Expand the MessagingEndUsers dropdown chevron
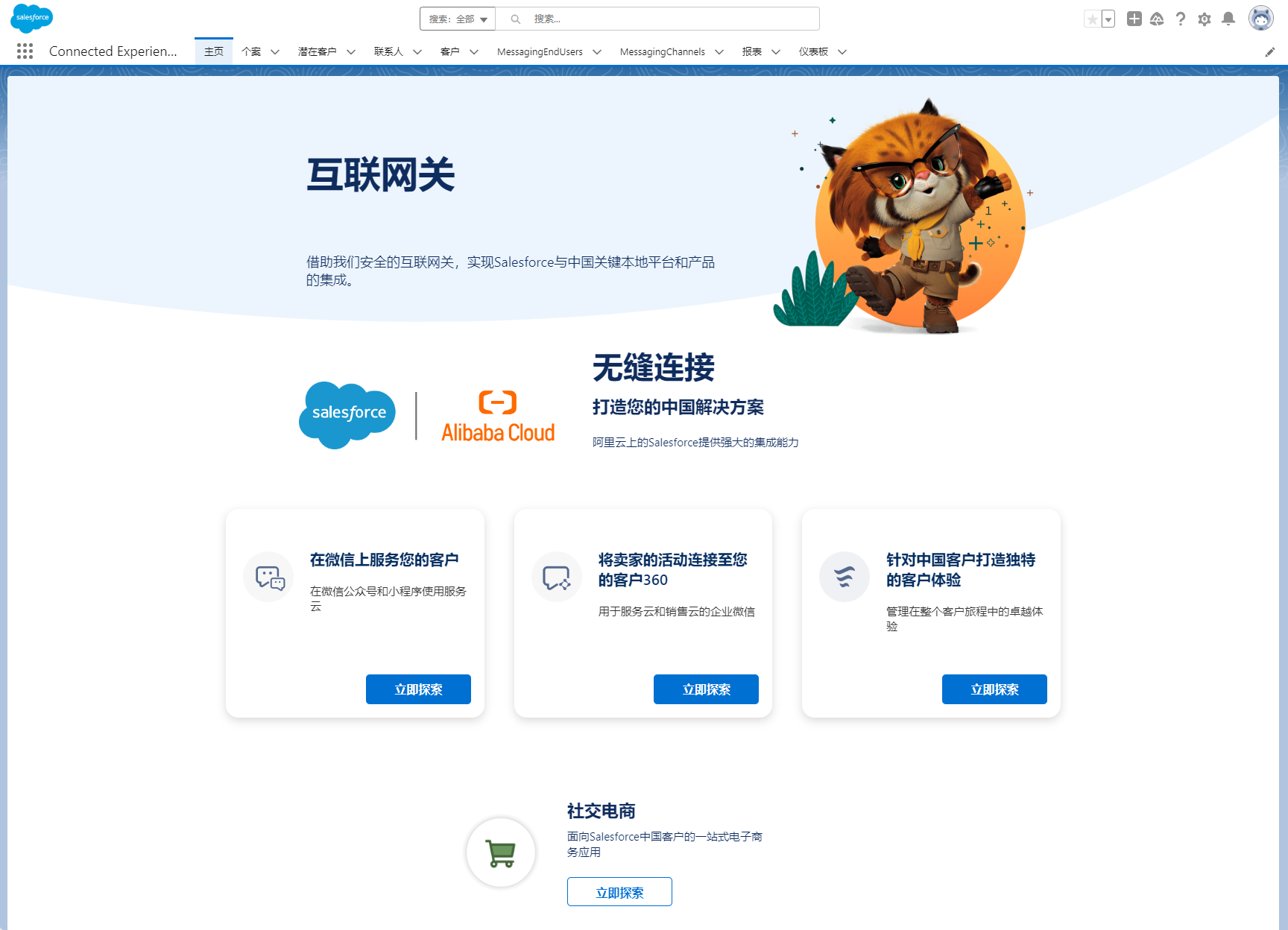The width and height of the screenshot is (1288, 930). [597, 52]
